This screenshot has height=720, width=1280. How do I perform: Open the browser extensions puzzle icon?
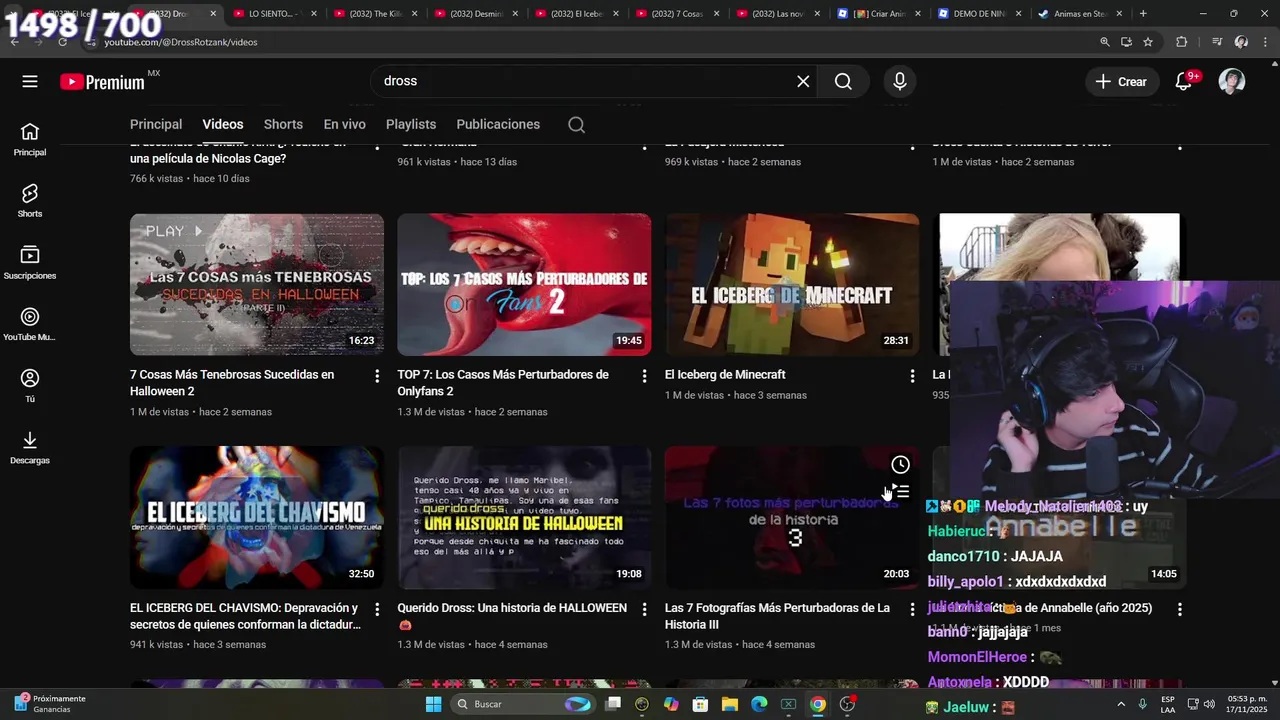pyautogui.click(x=1181, y=42)
